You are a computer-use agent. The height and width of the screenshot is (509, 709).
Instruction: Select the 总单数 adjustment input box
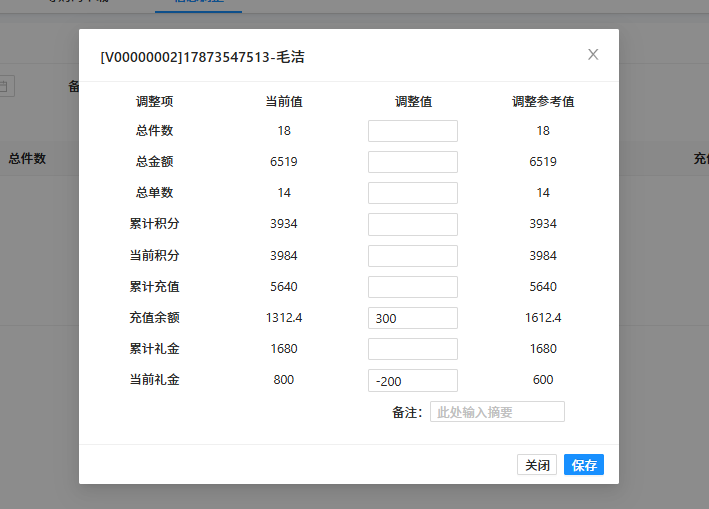pyautogui.click(x=412, y=193)
